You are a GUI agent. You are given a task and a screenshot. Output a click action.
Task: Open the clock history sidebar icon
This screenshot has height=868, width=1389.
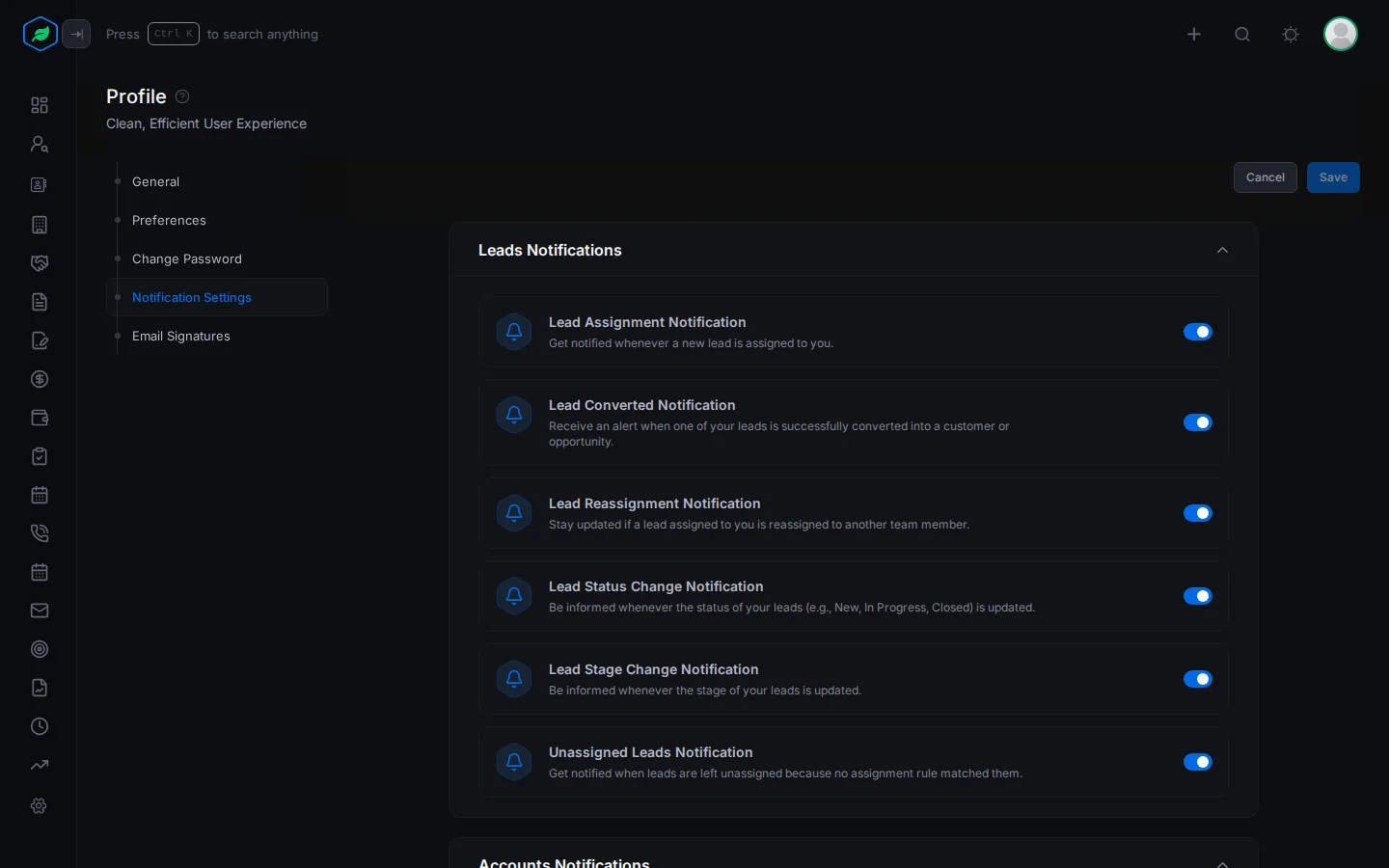(x=40, y=726)
